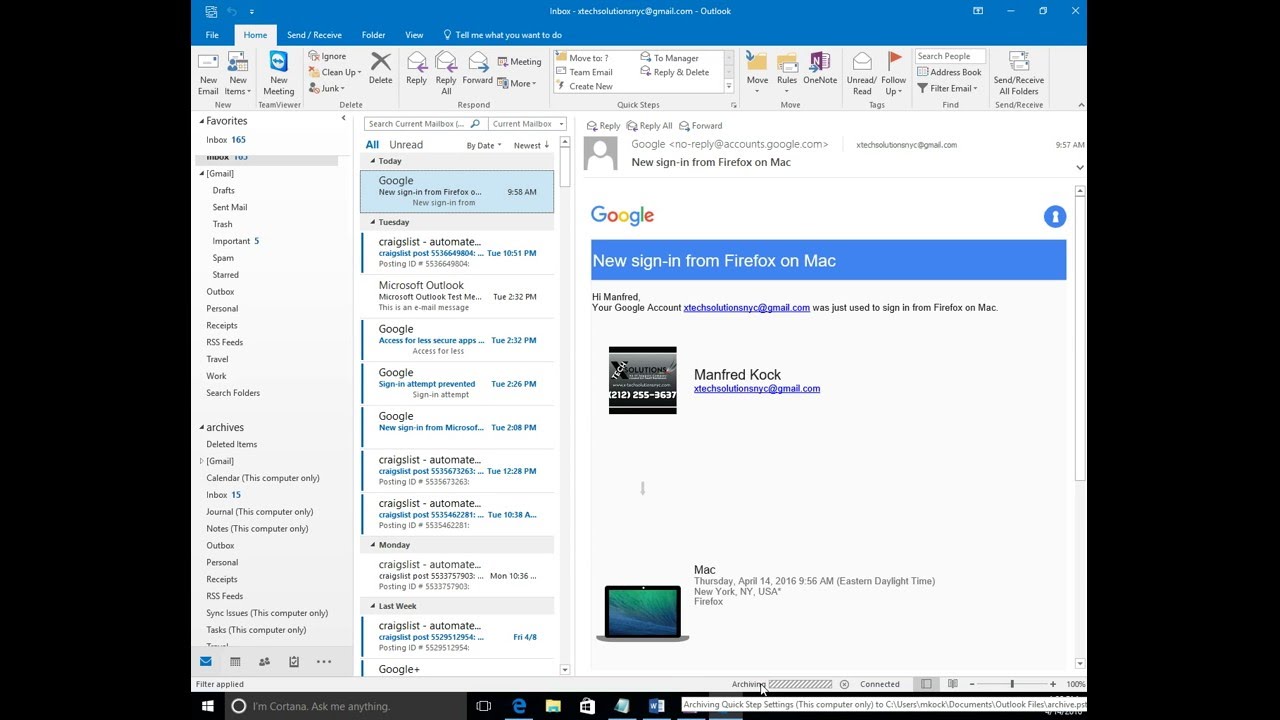
Task: Collapse the archives folder tree
Action: 202,428
